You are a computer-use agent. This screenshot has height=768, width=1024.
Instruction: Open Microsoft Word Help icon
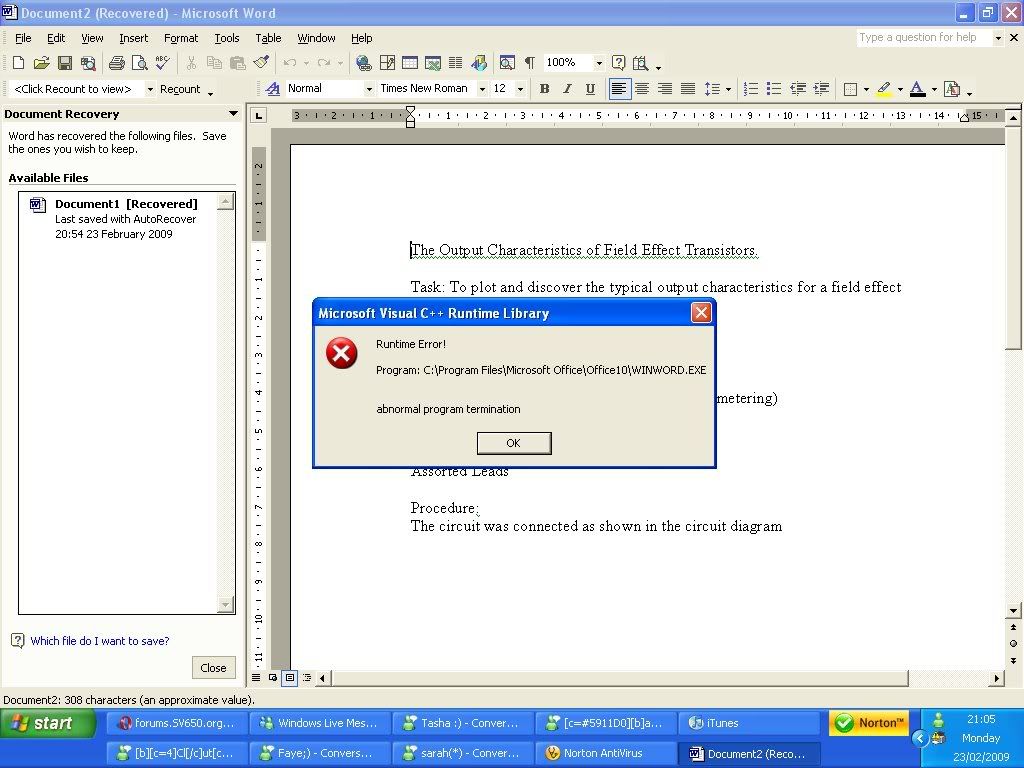pyautogui.click(x=618, y=63)
